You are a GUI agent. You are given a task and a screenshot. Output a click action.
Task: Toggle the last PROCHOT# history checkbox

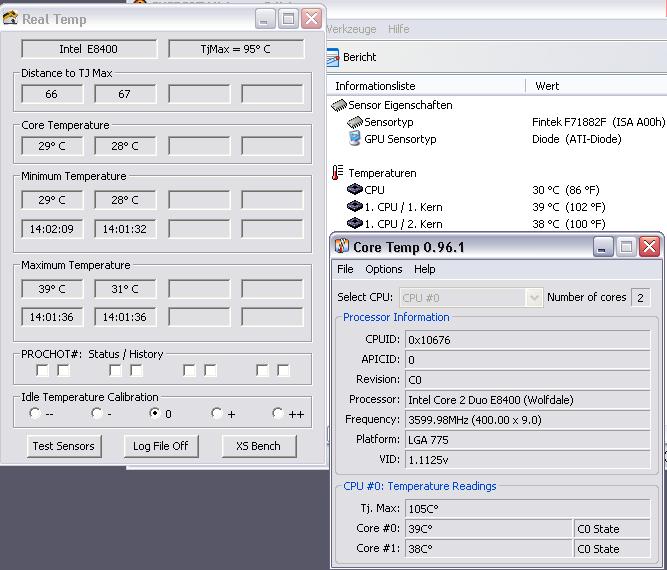[283, 370]
